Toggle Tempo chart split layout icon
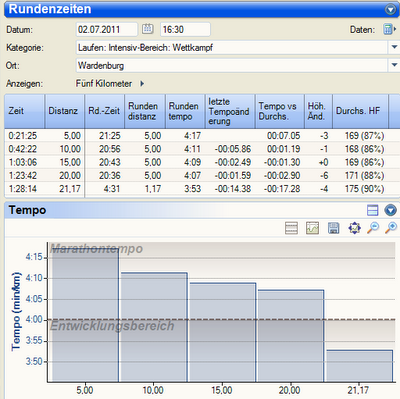Screen dimensions: 400x399 pyautogui.click(x=372, y=210)
